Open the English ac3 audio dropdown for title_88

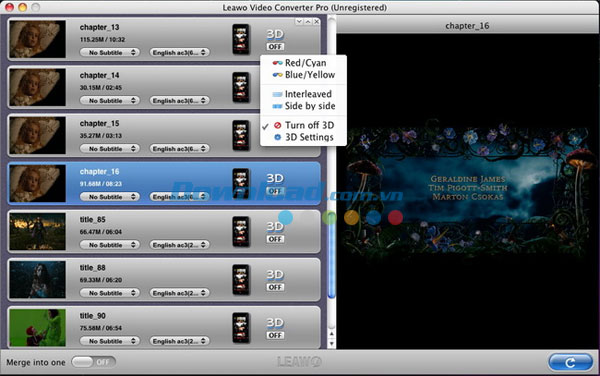coord(179,293)
